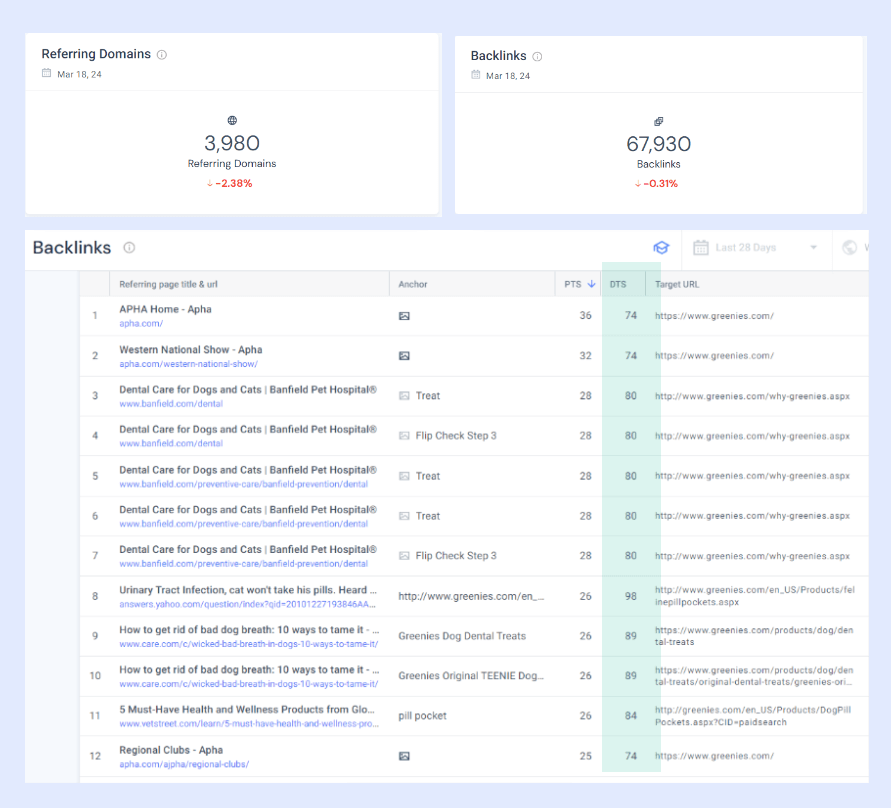
Task: Click the info icon next to the Backlinks heading
Action: [129, 247]
